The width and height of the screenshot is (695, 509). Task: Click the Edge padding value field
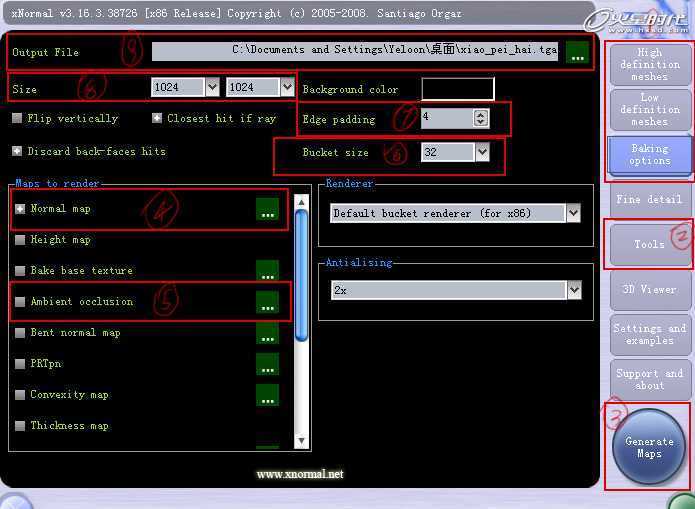447,118
